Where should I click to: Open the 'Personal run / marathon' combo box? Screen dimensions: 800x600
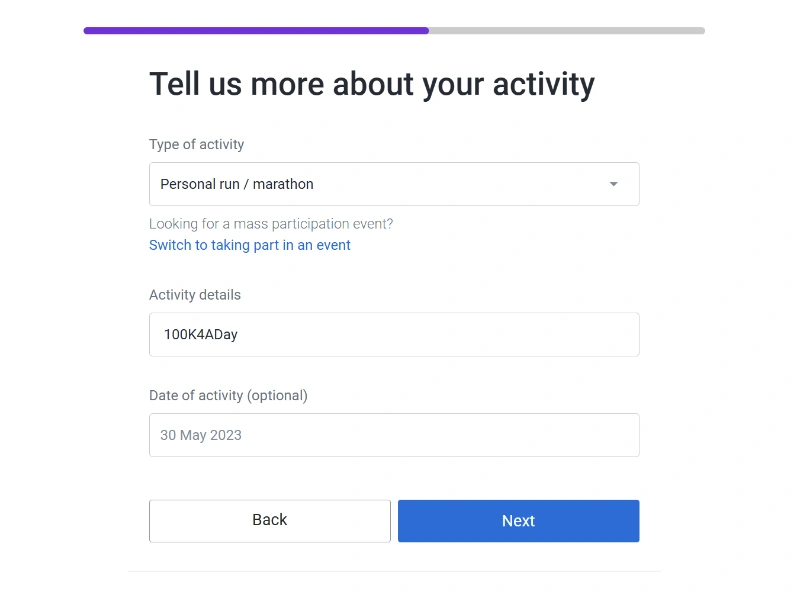tap(394, 184)
